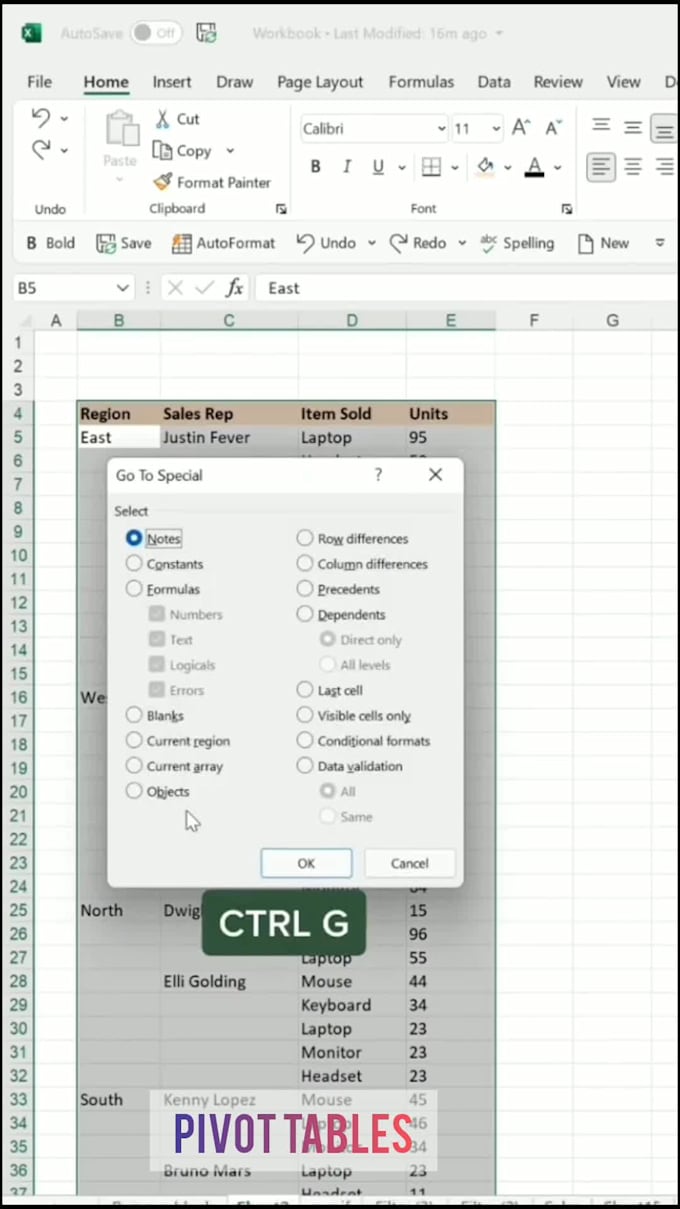The width and height of the screenshot is (680, 1209).
Task: Apply fill color bucket icon
Action: point(486,167)
